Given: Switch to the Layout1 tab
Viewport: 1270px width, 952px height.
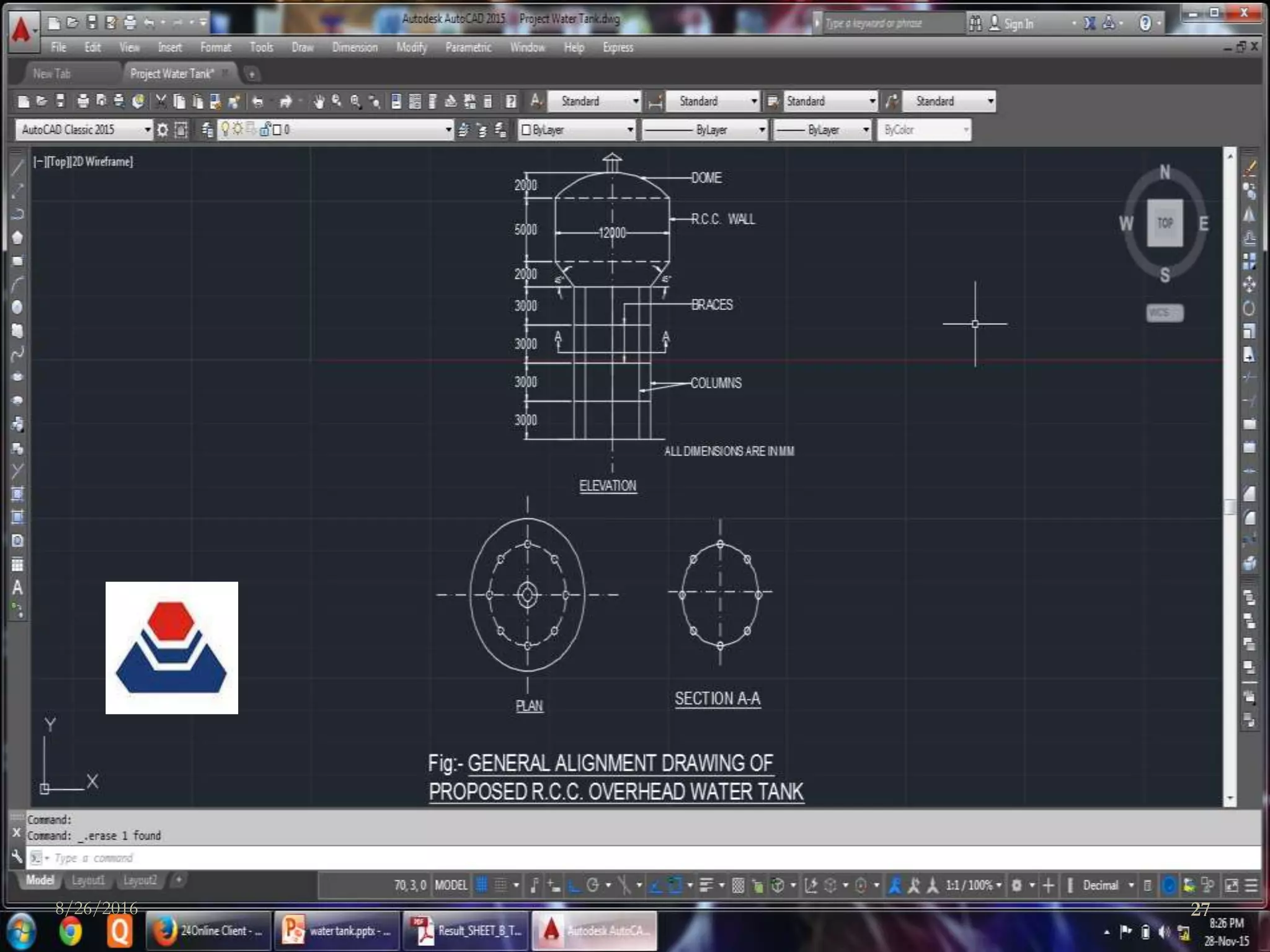Looking at the screenshot, I should 88,880.
